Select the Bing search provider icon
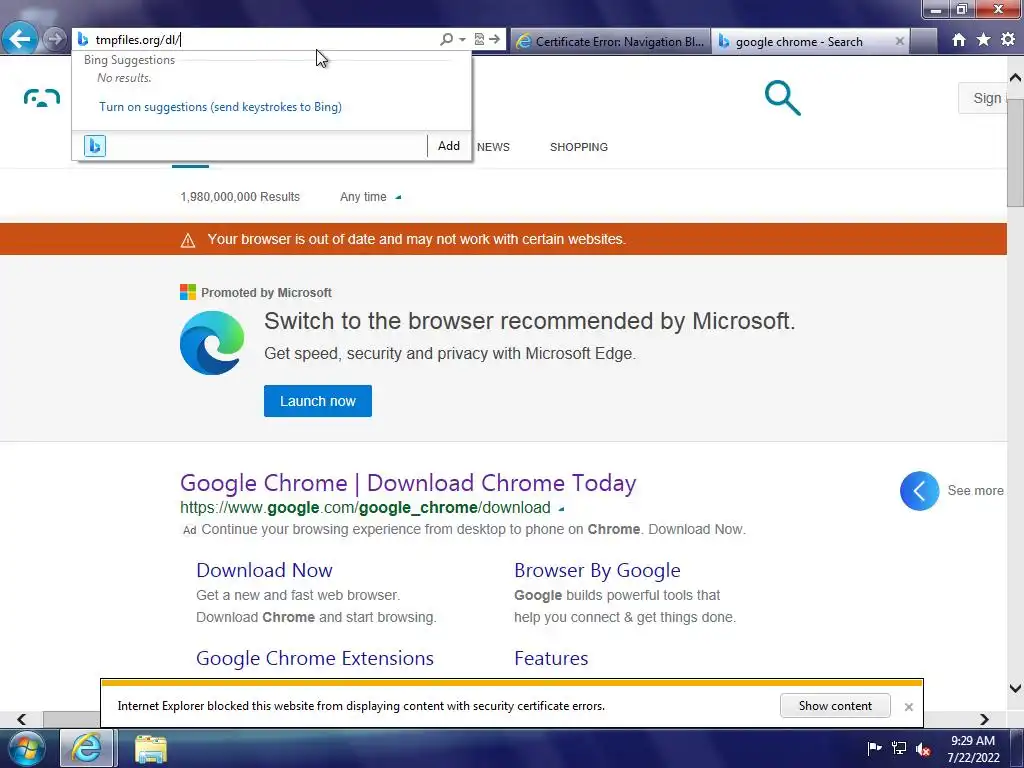This screenshot has height=768, width=1024. [95, 146]
